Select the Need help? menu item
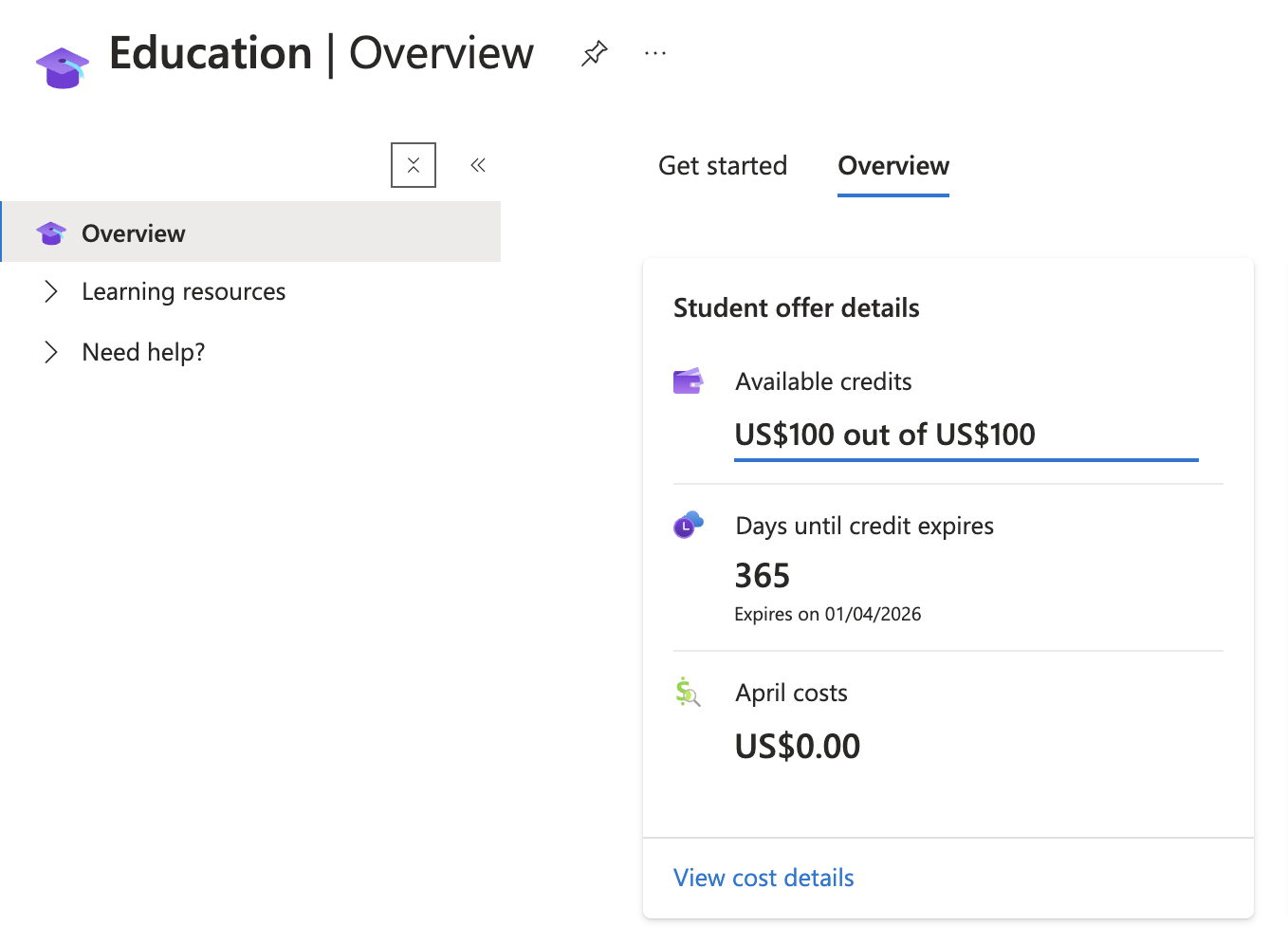 143,352
